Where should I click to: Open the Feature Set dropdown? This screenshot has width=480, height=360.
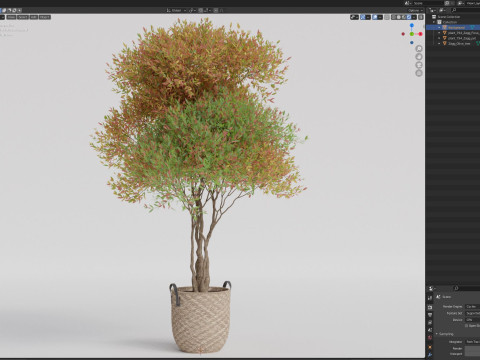pos(472,313)
